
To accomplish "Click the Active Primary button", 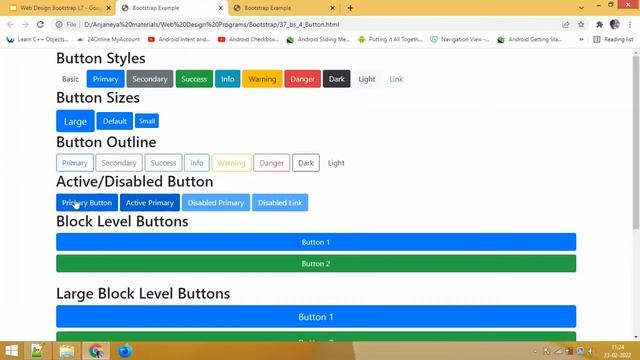I will pyautogui.click(x=150, y=202).
